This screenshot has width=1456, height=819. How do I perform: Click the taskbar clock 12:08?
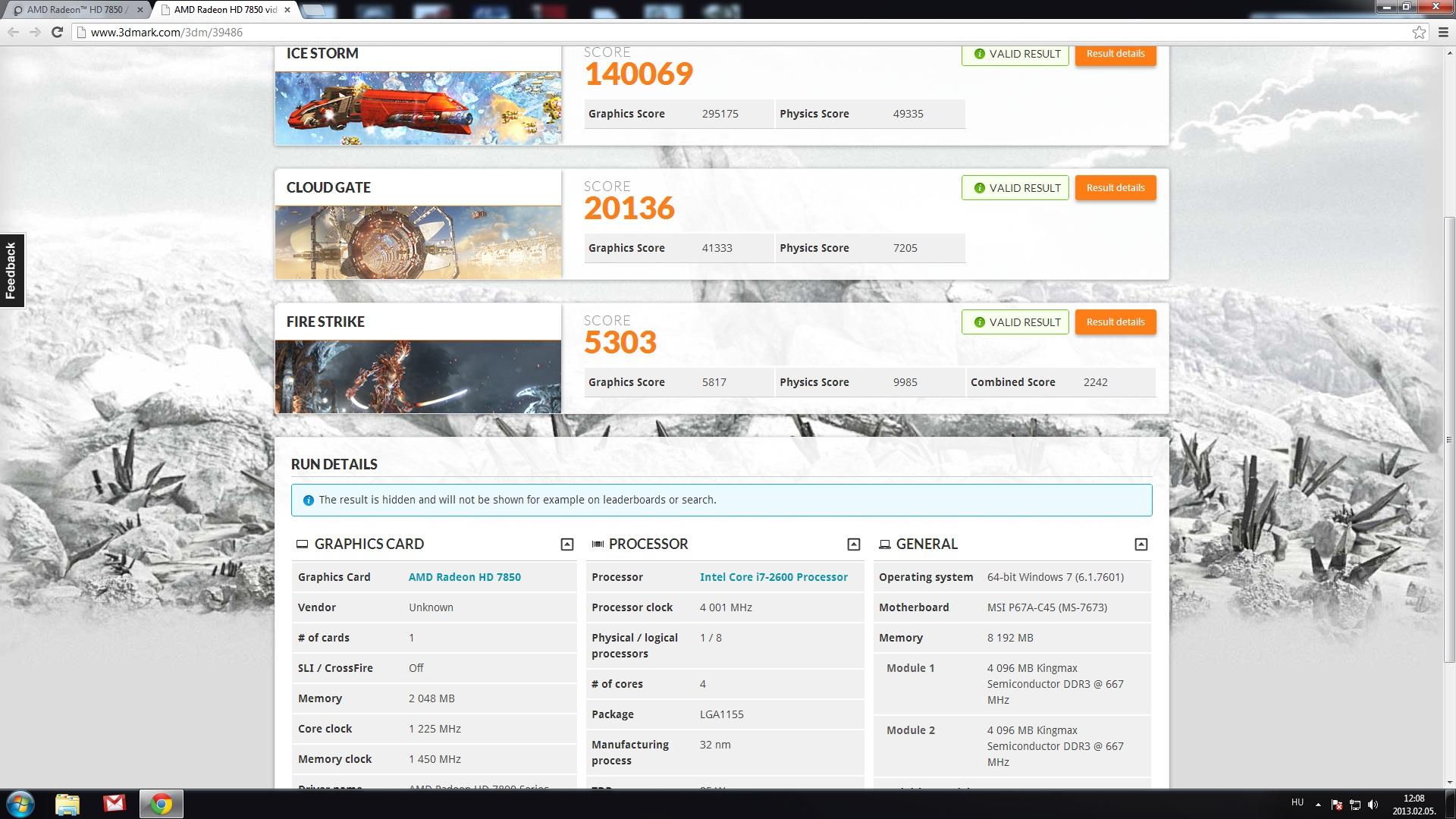pyautogui.click(x=1414, y=799)
